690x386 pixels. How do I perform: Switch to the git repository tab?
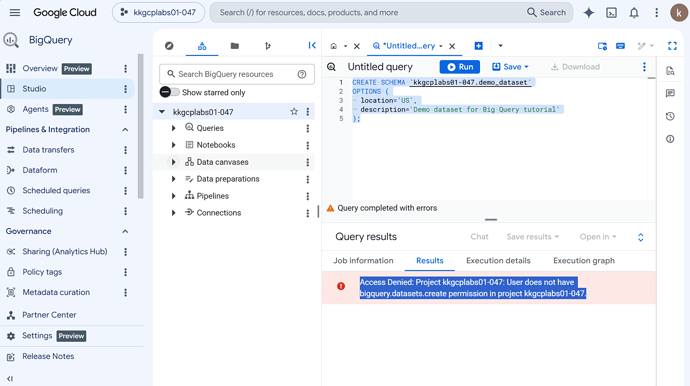[268, 46]
